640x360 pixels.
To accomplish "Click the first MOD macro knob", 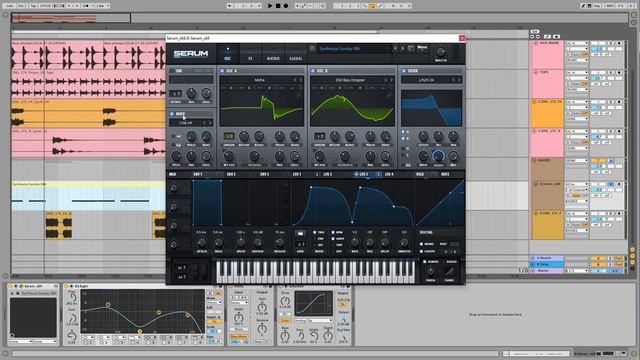I will point(173,188).
